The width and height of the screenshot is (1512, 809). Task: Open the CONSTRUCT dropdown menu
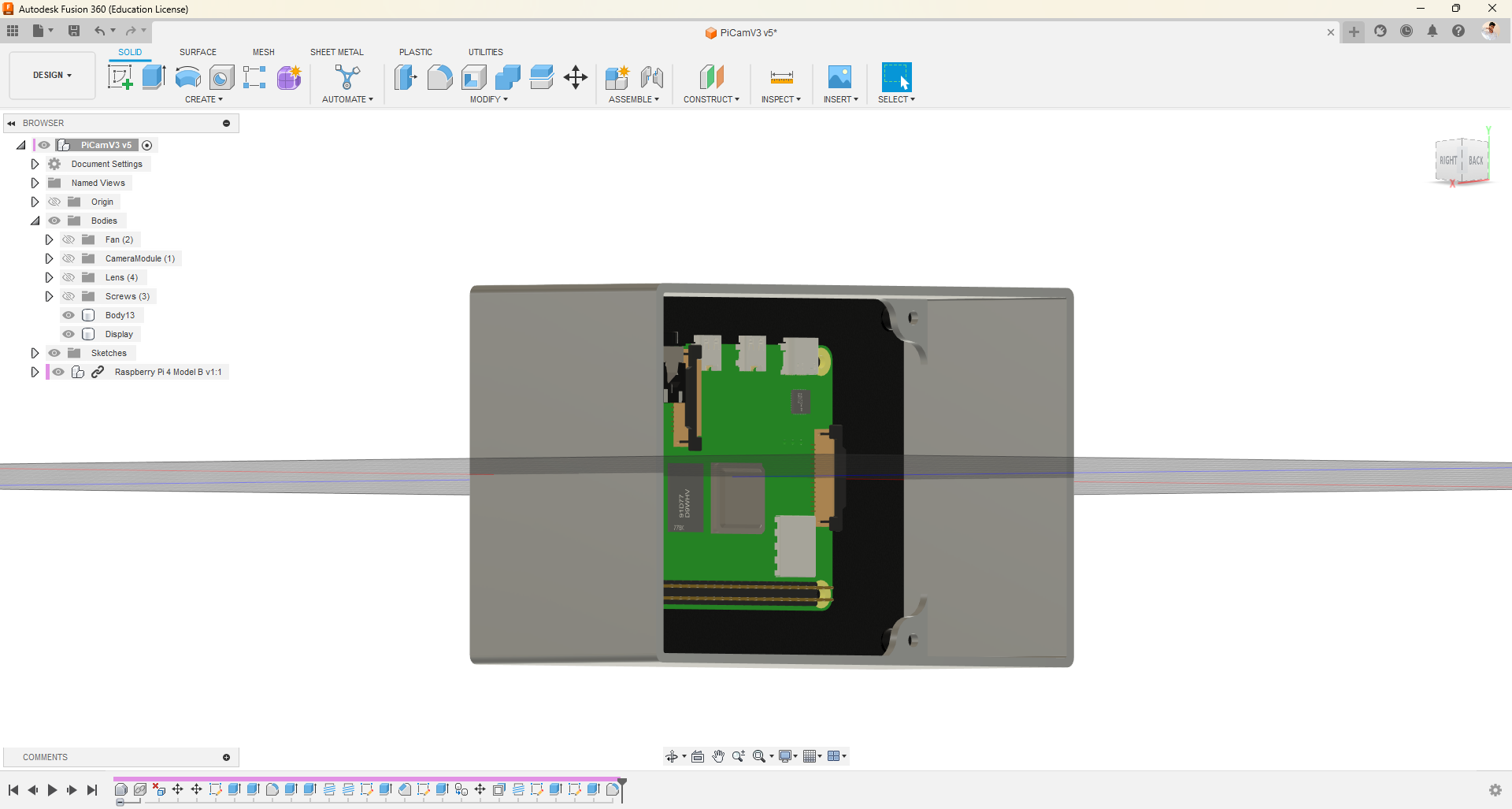(x=711, y=99)
